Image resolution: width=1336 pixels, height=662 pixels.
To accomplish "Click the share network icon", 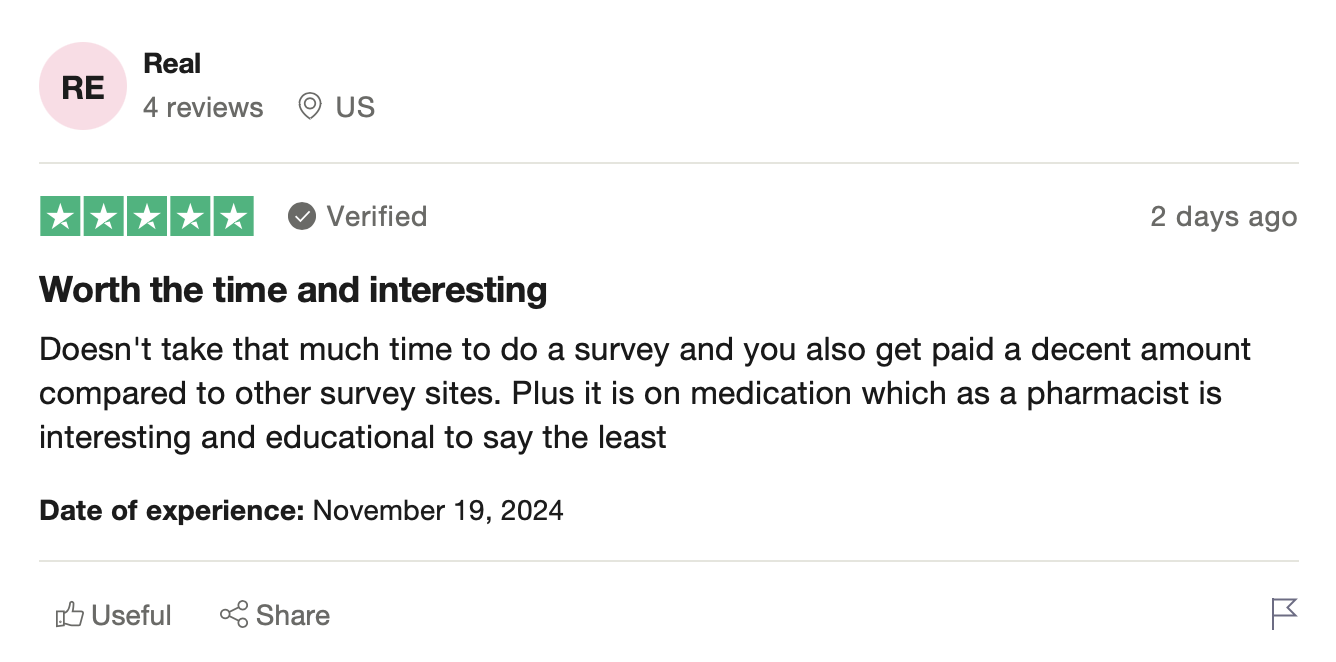I will 234,615.
